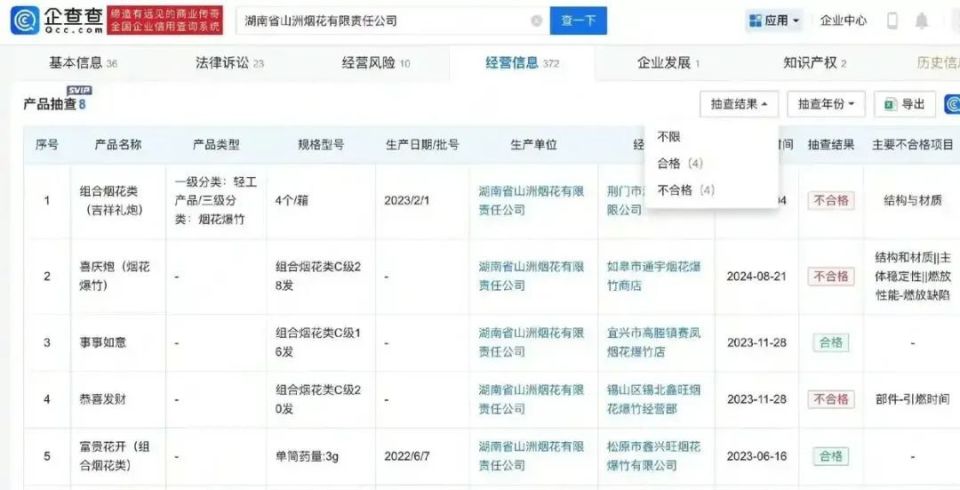Image resolution: width=960 pixels, height=490 pixels.
Task: Click product name 事事如意
Action: (x=102, y=342)
